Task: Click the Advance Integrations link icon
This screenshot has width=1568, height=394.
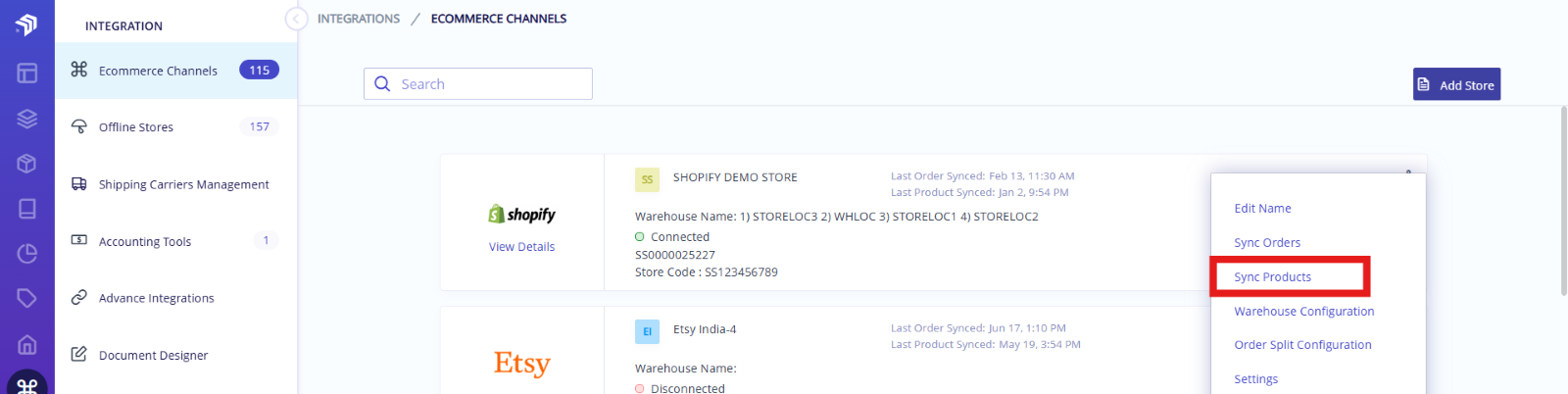Action: (x=79, y=297)
